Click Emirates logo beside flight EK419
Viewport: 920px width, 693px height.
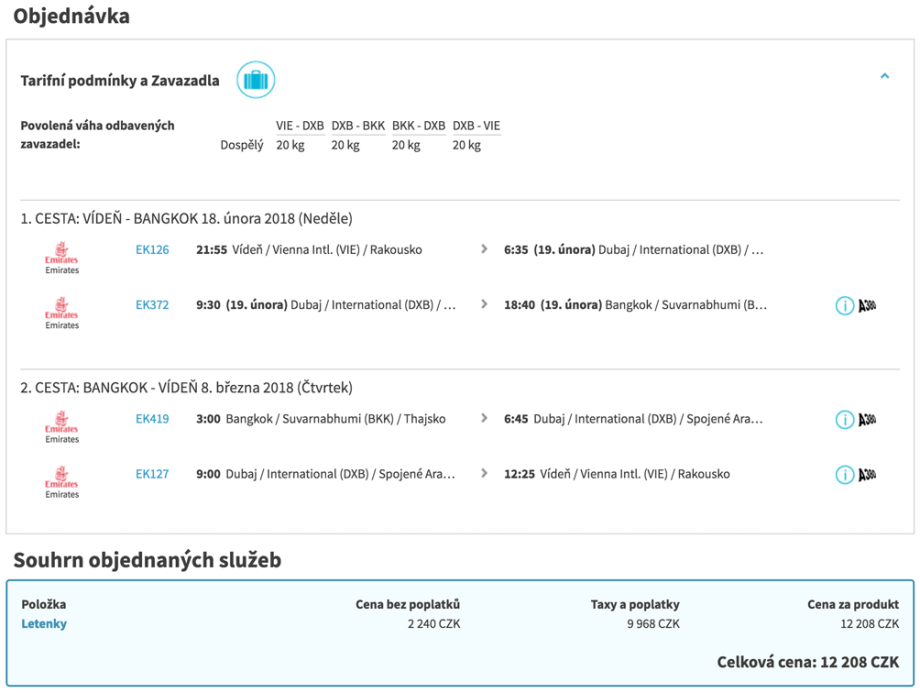point(62,426)
